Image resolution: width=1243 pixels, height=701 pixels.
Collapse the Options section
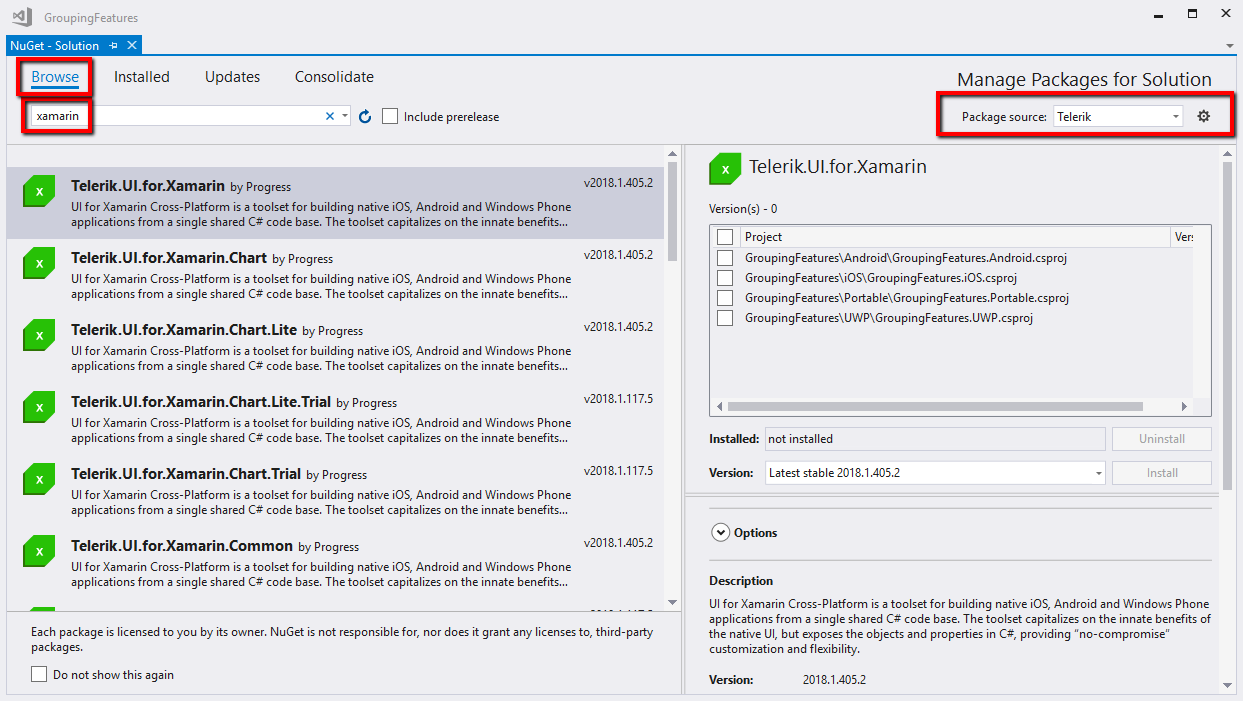click(721, 532)
